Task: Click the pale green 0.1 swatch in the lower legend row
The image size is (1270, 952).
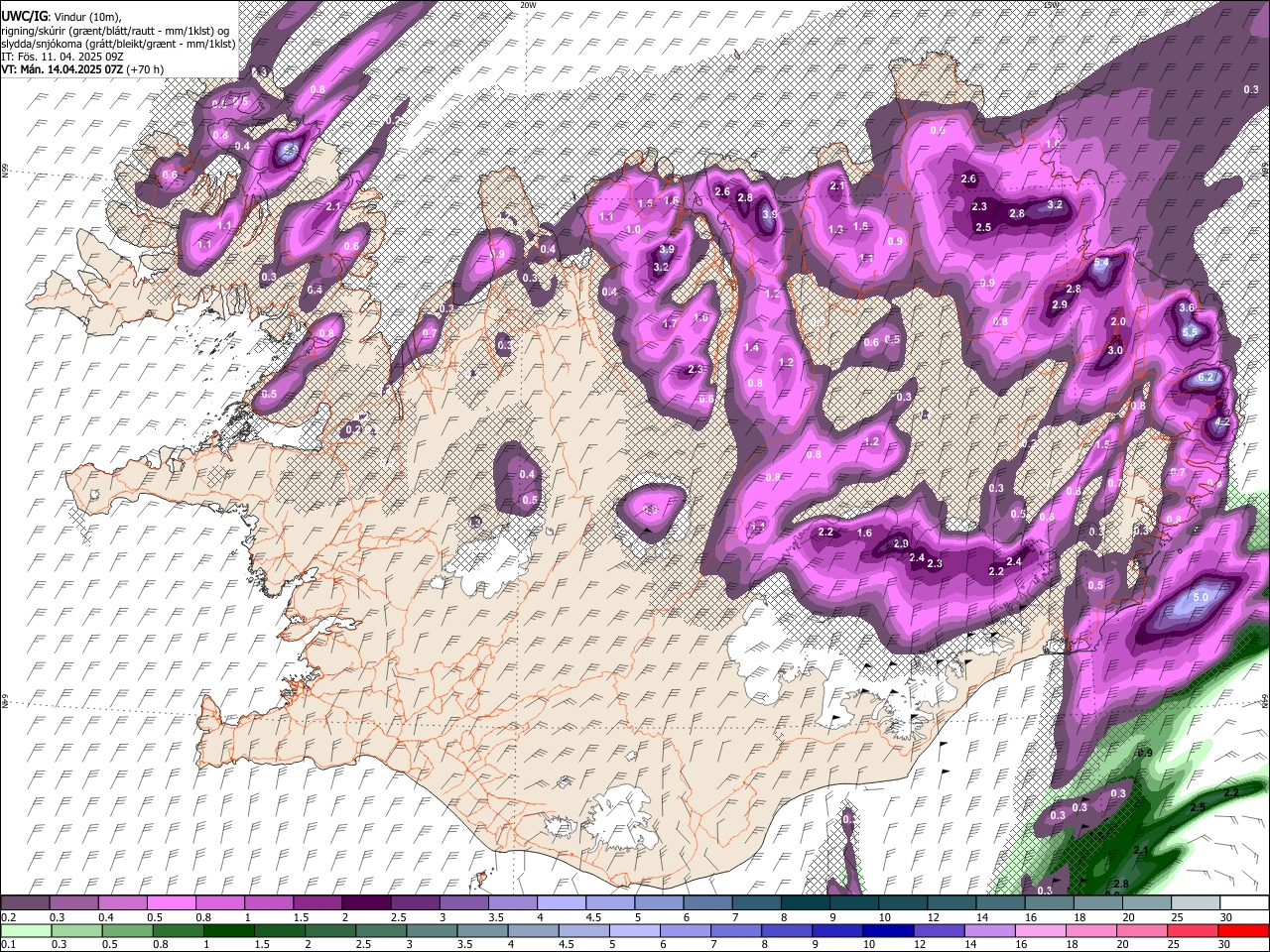Action: [x=26, y=930]
